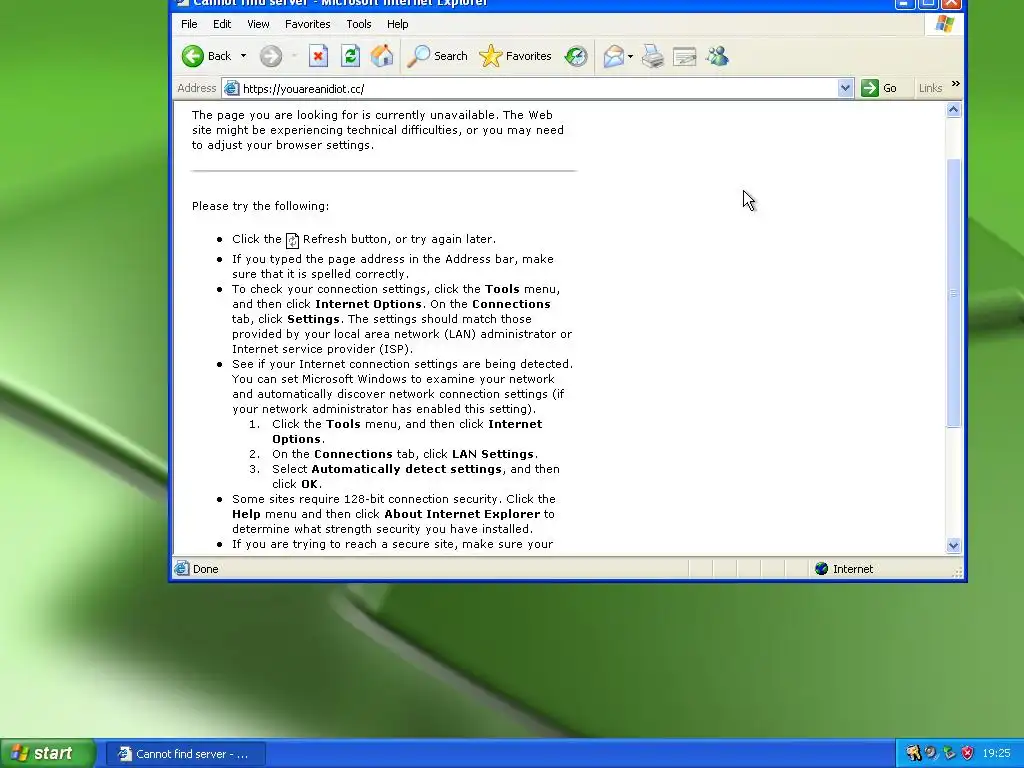1024x768 pixels.
Task: Open the Edit menu
Action: click(222, 24)
